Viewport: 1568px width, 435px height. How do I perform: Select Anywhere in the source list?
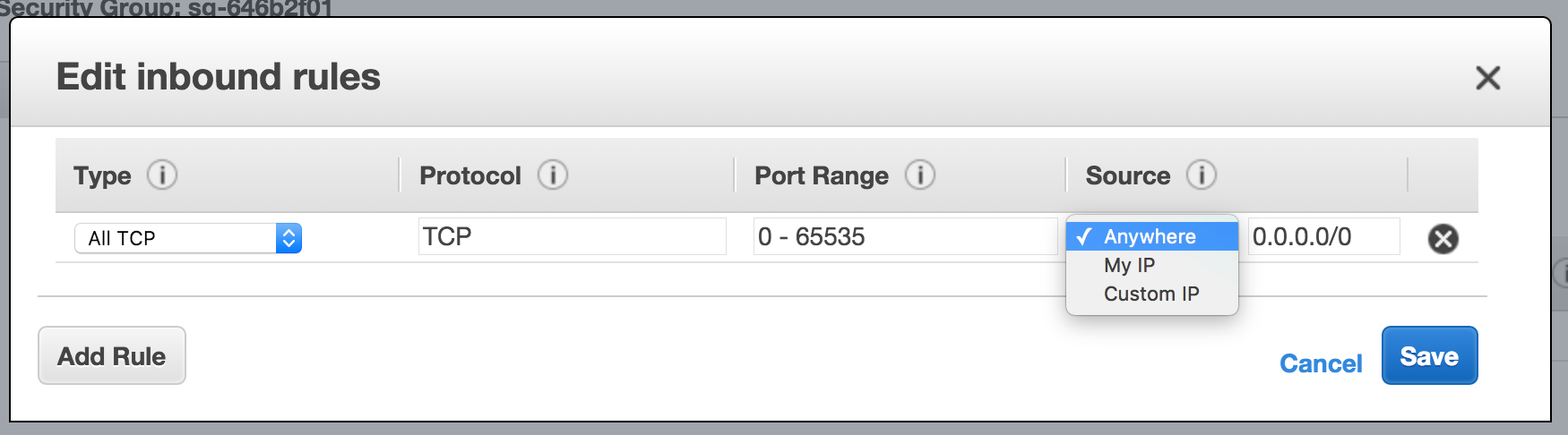click(x=1152, y=236)
